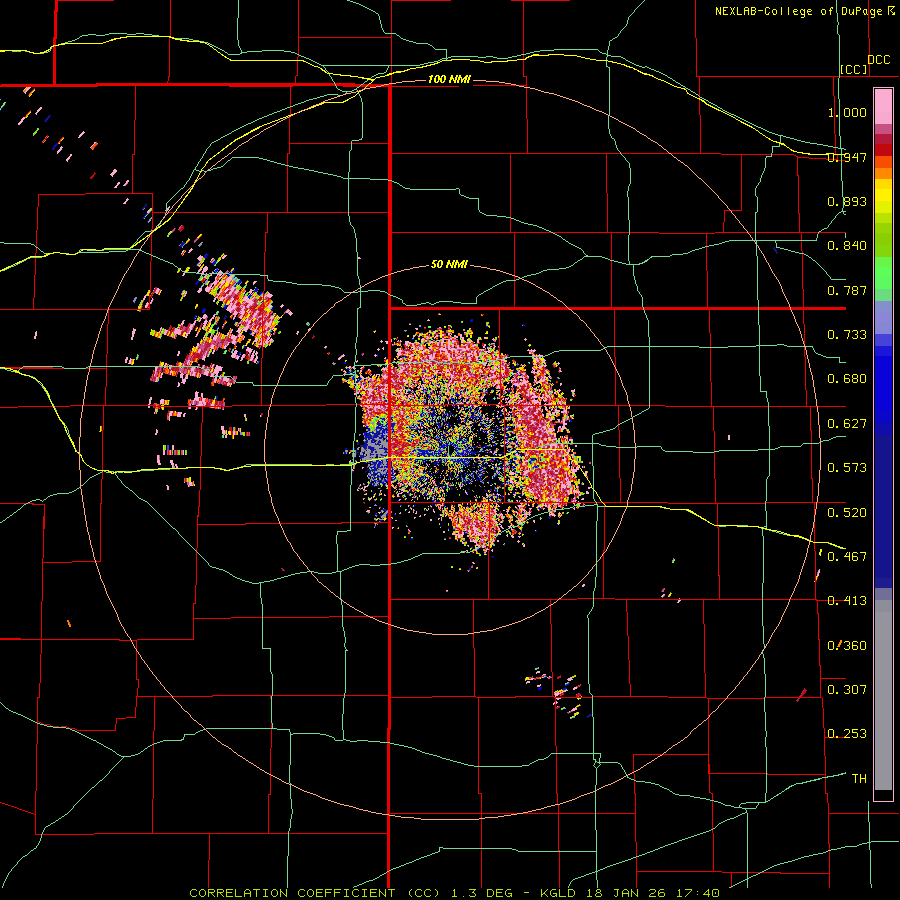This screenshot has width=900, height=900.
Task: Click the 0.307 value on the color scale
Action: pos(847,690)
